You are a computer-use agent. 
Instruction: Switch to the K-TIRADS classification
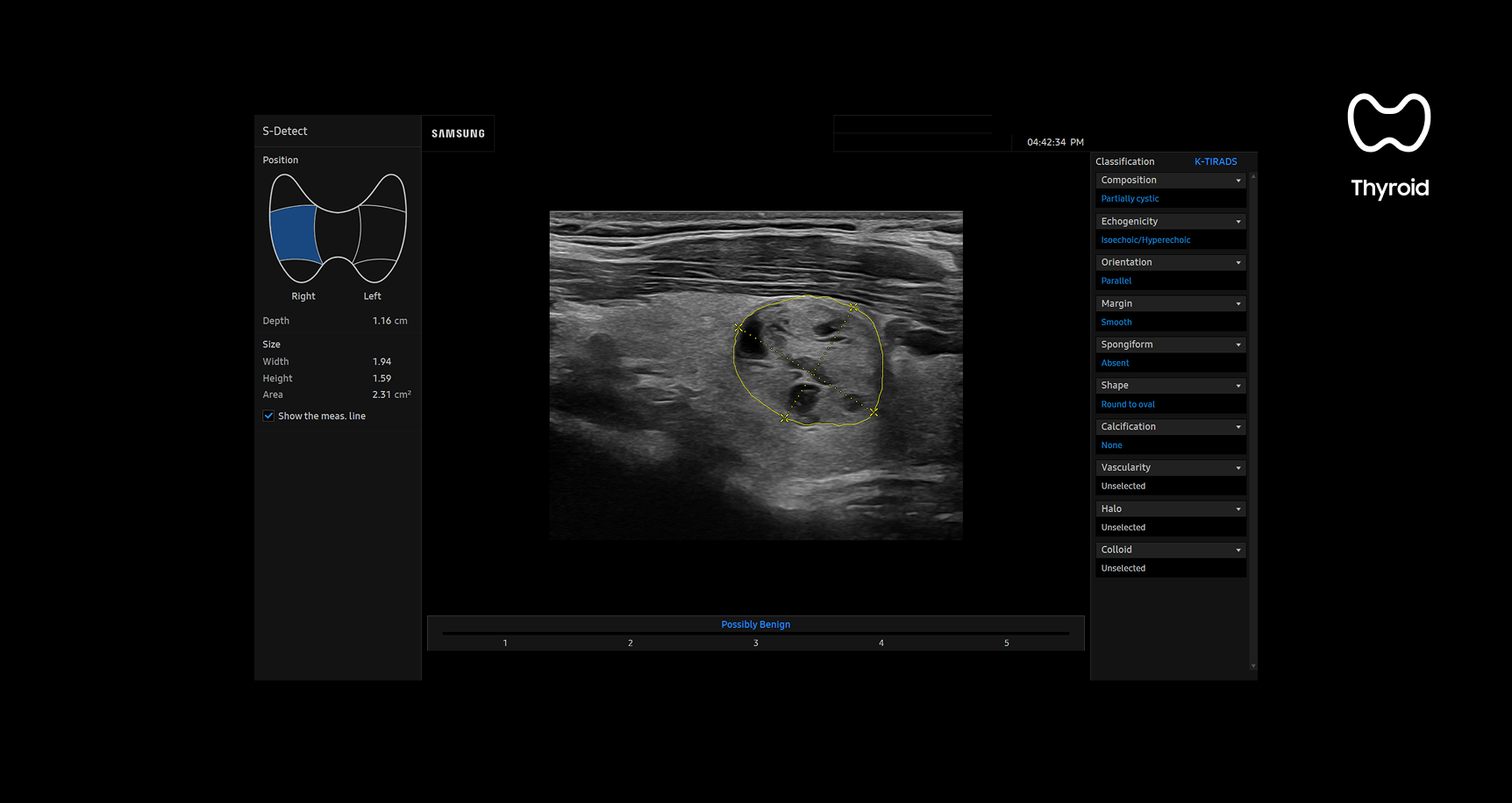click(x=1215, y=162)
